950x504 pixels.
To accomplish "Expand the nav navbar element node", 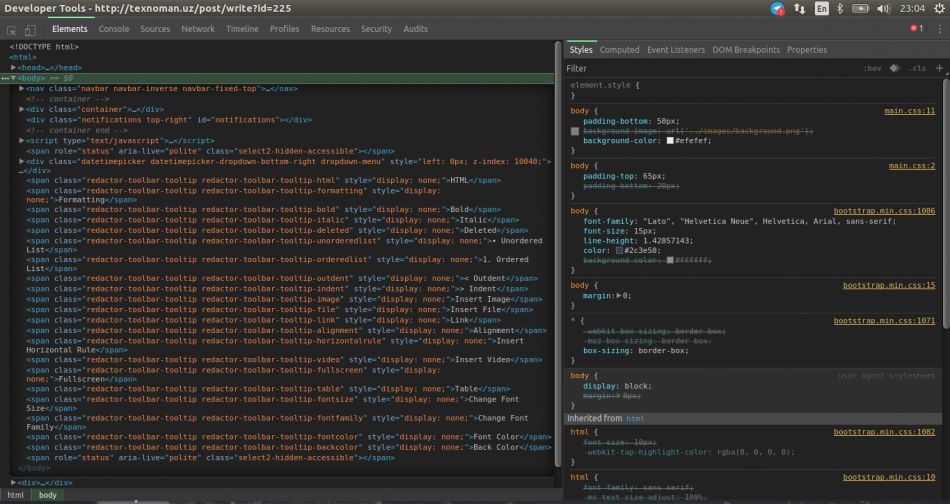I will click(x=22, y=88).
